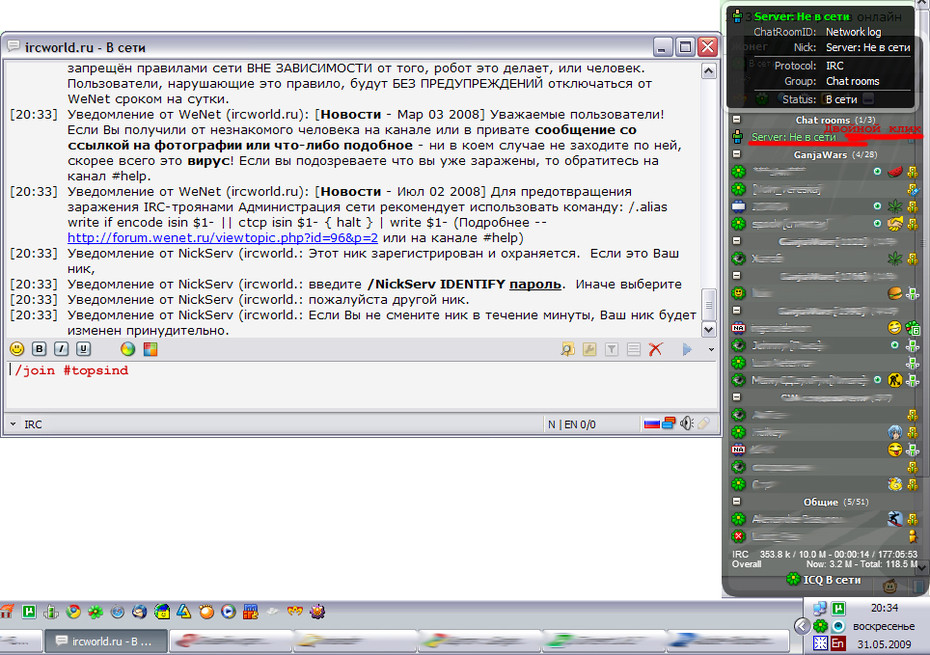Screen dimensions: 930x655
Task: Click the laughing smiley mood icon
Action: tap(895, 328)
